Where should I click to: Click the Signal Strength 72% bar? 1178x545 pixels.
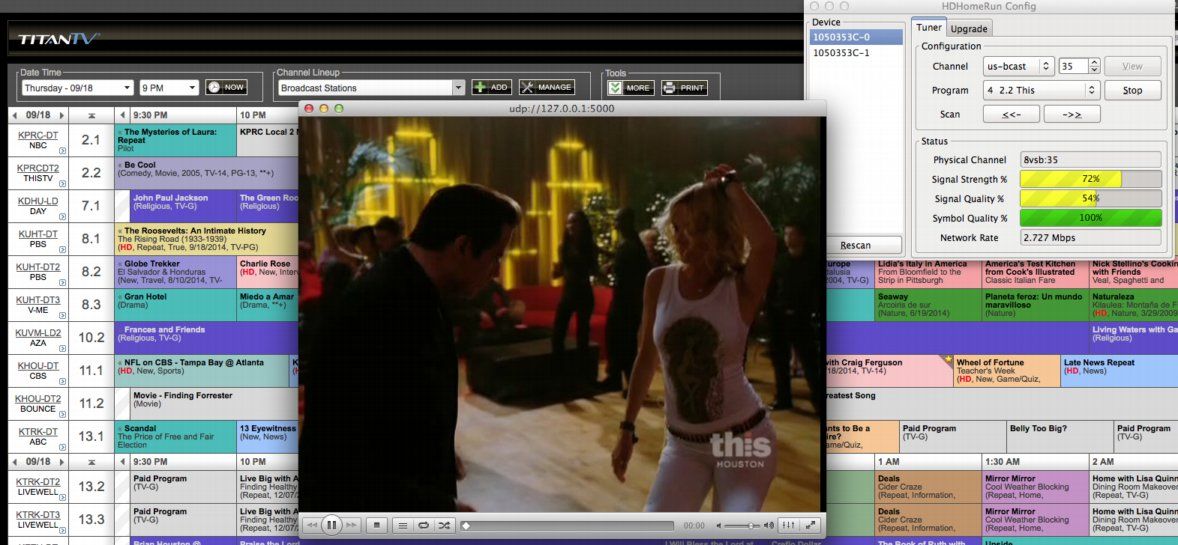coord(1090,180)
